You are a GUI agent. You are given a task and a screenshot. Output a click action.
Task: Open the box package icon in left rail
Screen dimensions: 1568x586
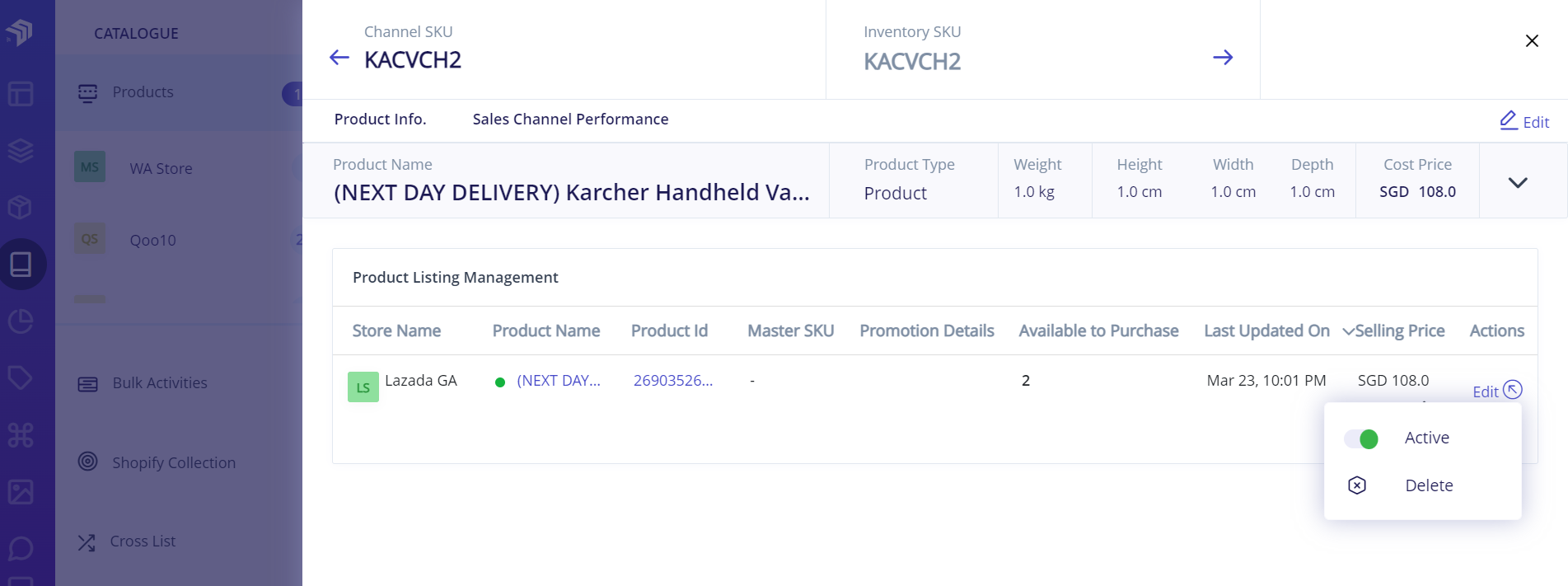pos(20,207)
